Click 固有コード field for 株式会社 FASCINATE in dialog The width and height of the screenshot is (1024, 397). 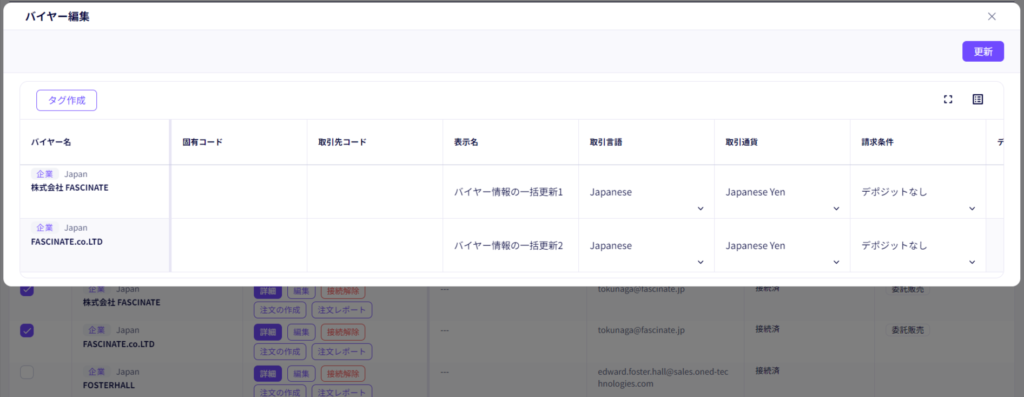tap(239, 192)
